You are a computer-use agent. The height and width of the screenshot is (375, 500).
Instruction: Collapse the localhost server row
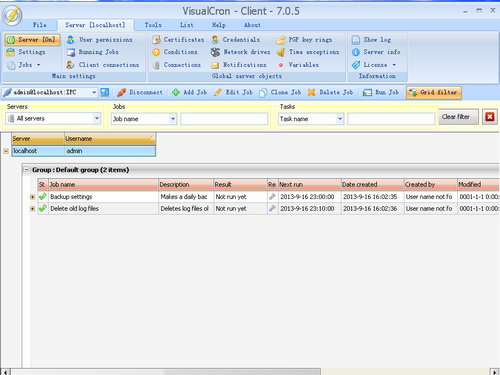click(6, 151)
